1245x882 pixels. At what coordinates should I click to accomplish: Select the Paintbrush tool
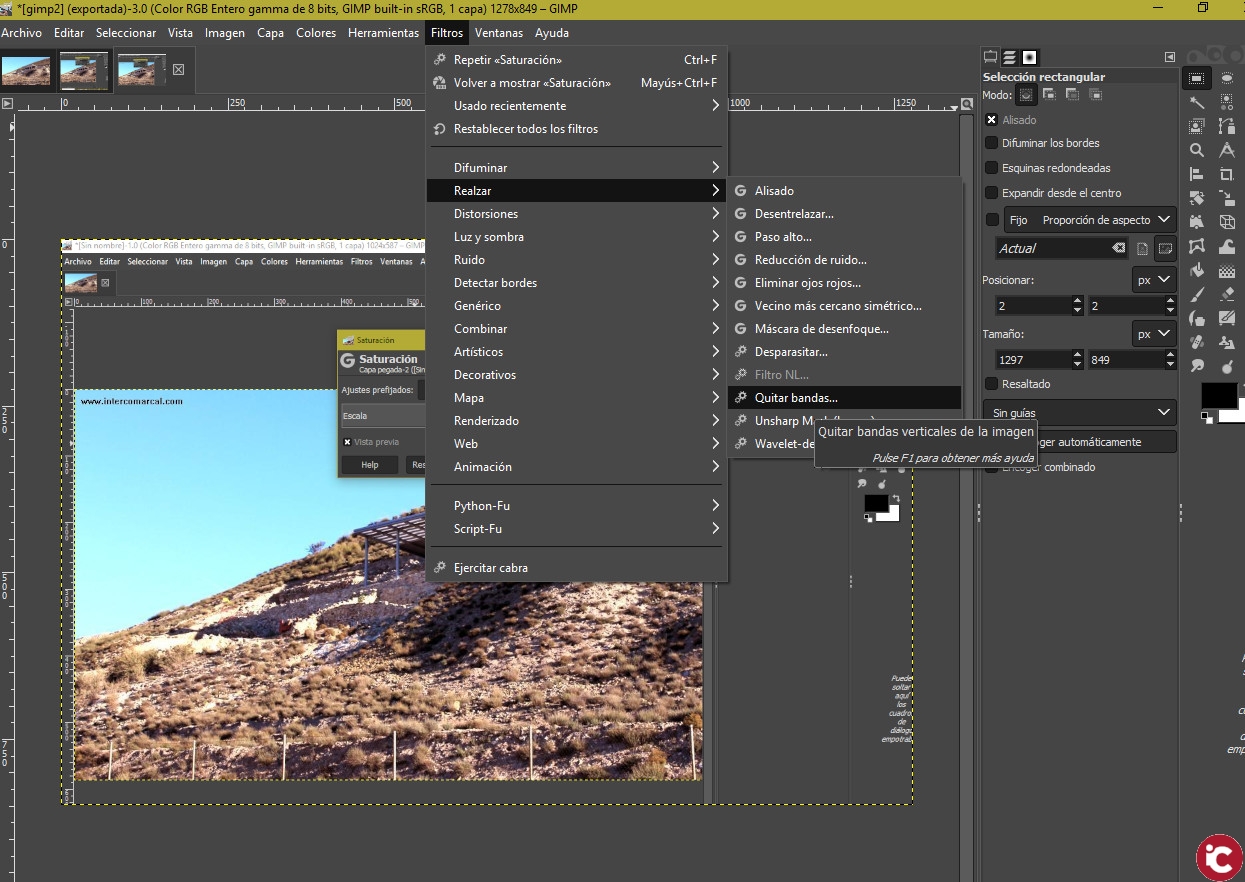pyautogui.click(x=1196, y=294)
